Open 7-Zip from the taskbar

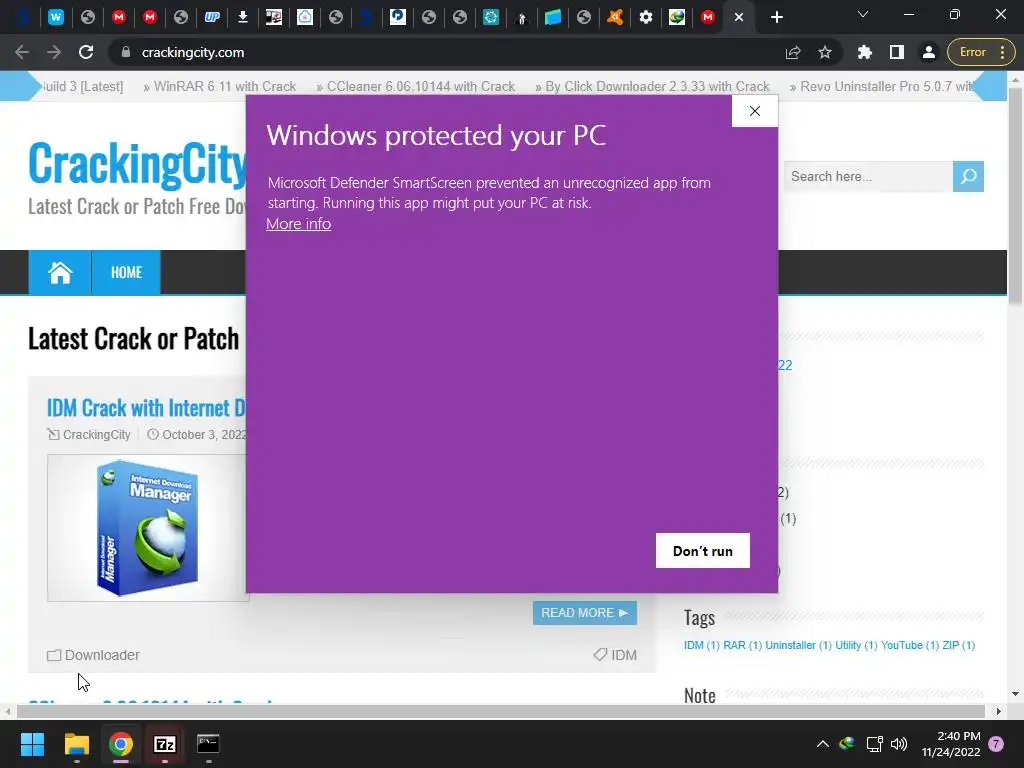pos(165,744)
